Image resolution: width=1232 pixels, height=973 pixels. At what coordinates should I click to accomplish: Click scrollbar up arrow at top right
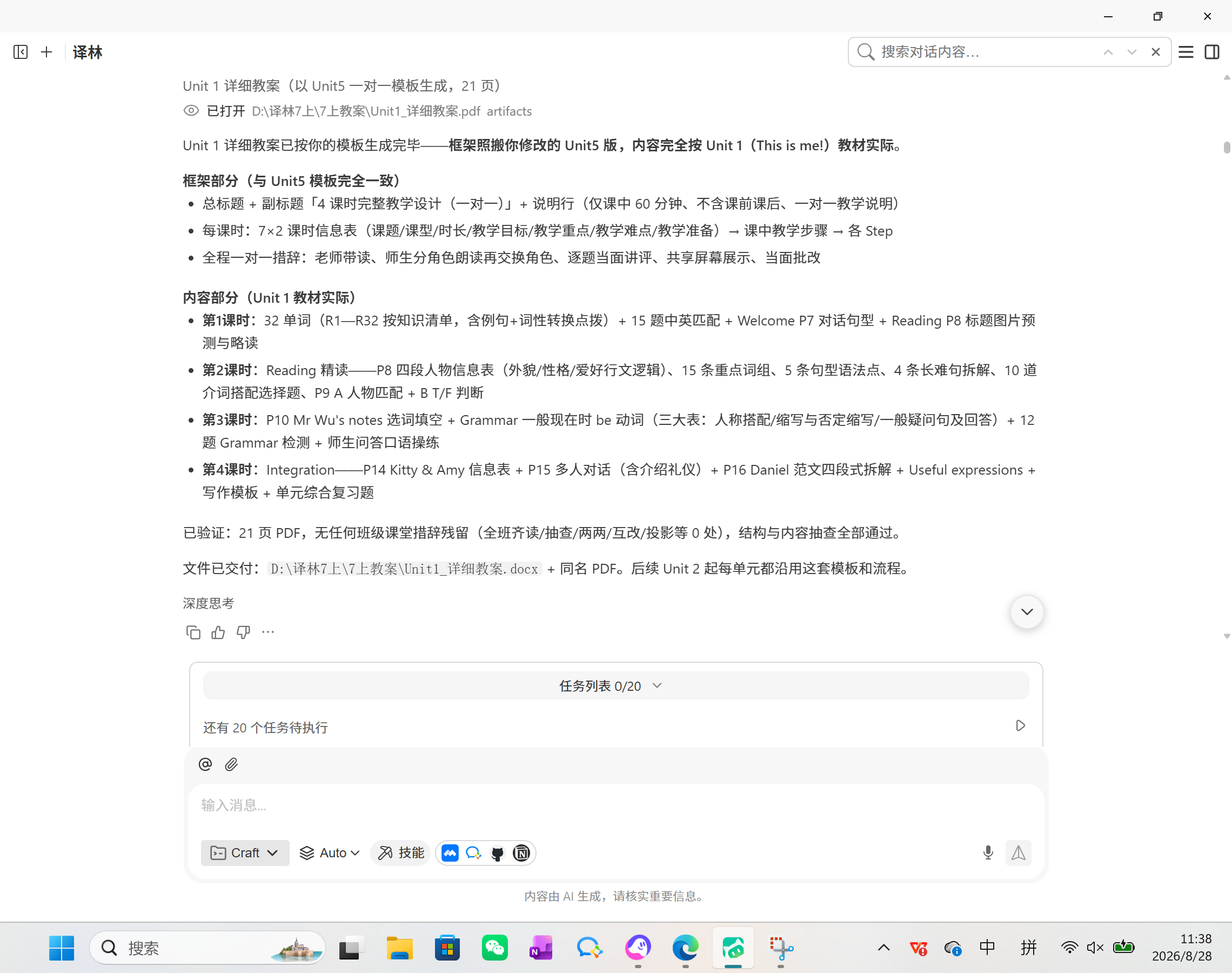(x=1226, y=77)
